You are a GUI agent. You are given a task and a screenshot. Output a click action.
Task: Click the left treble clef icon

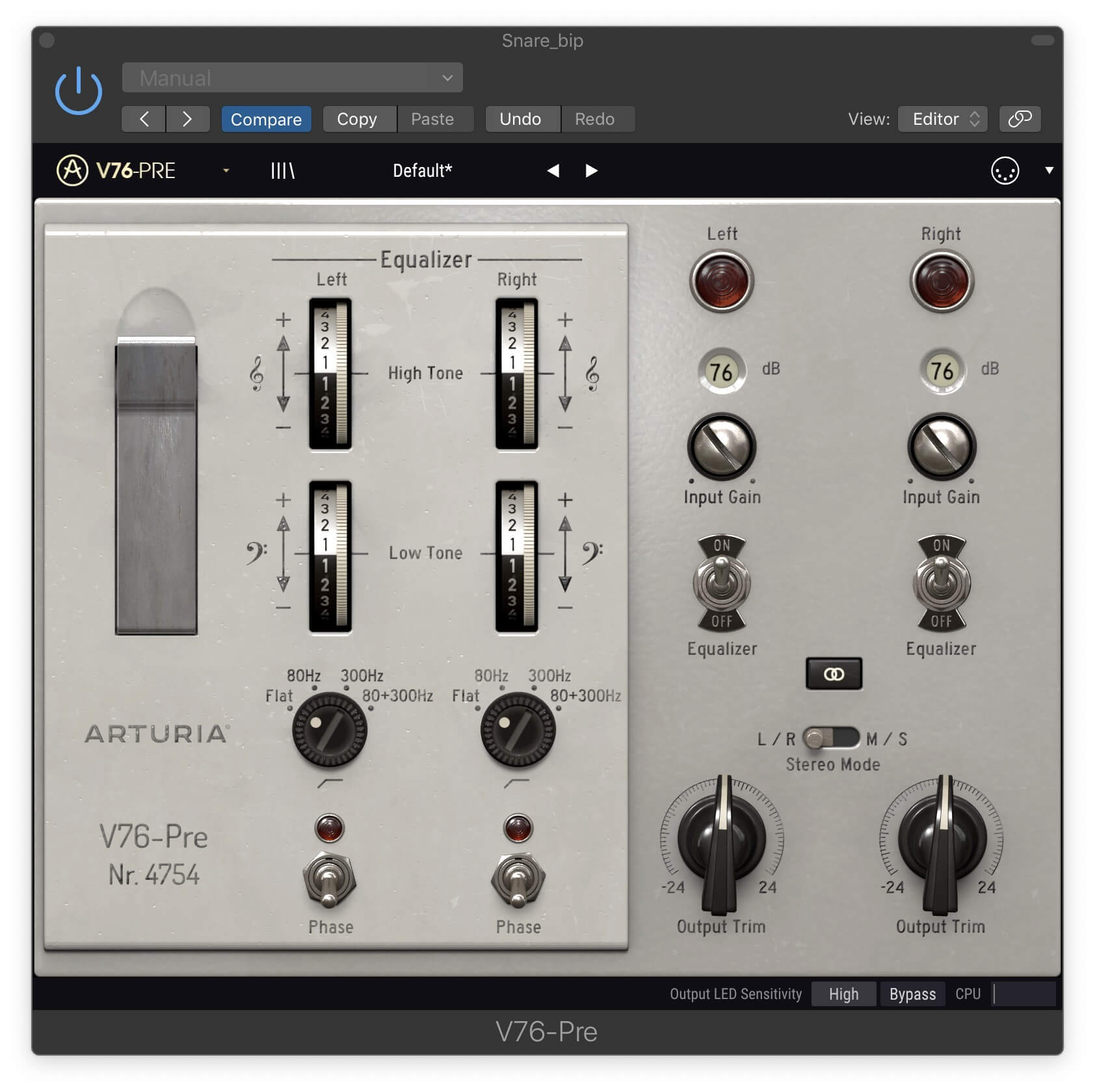[257, 373]
